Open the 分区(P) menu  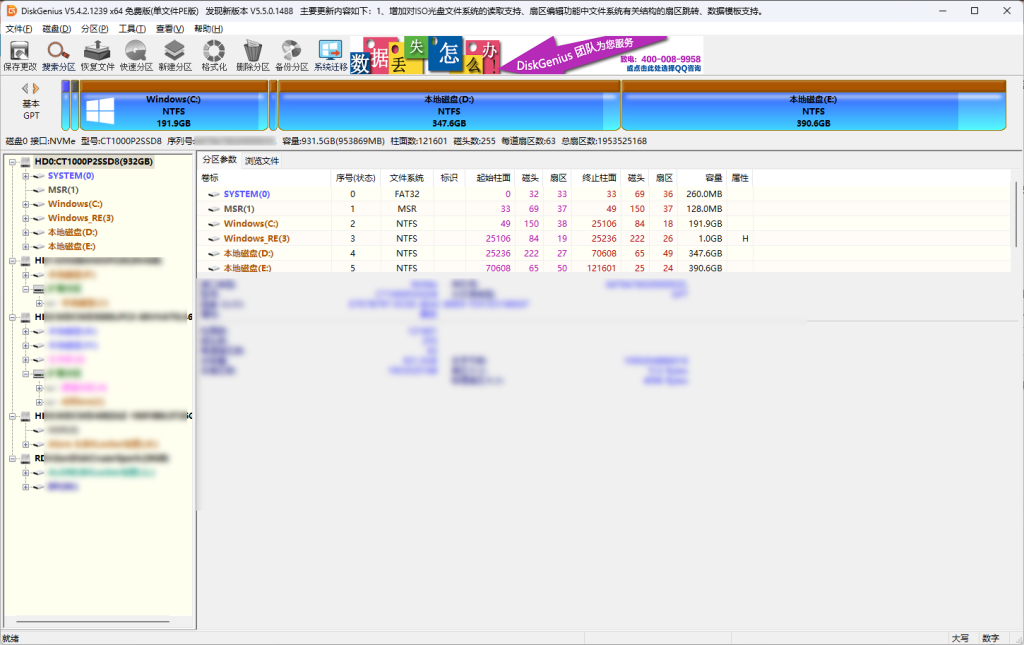95,29
